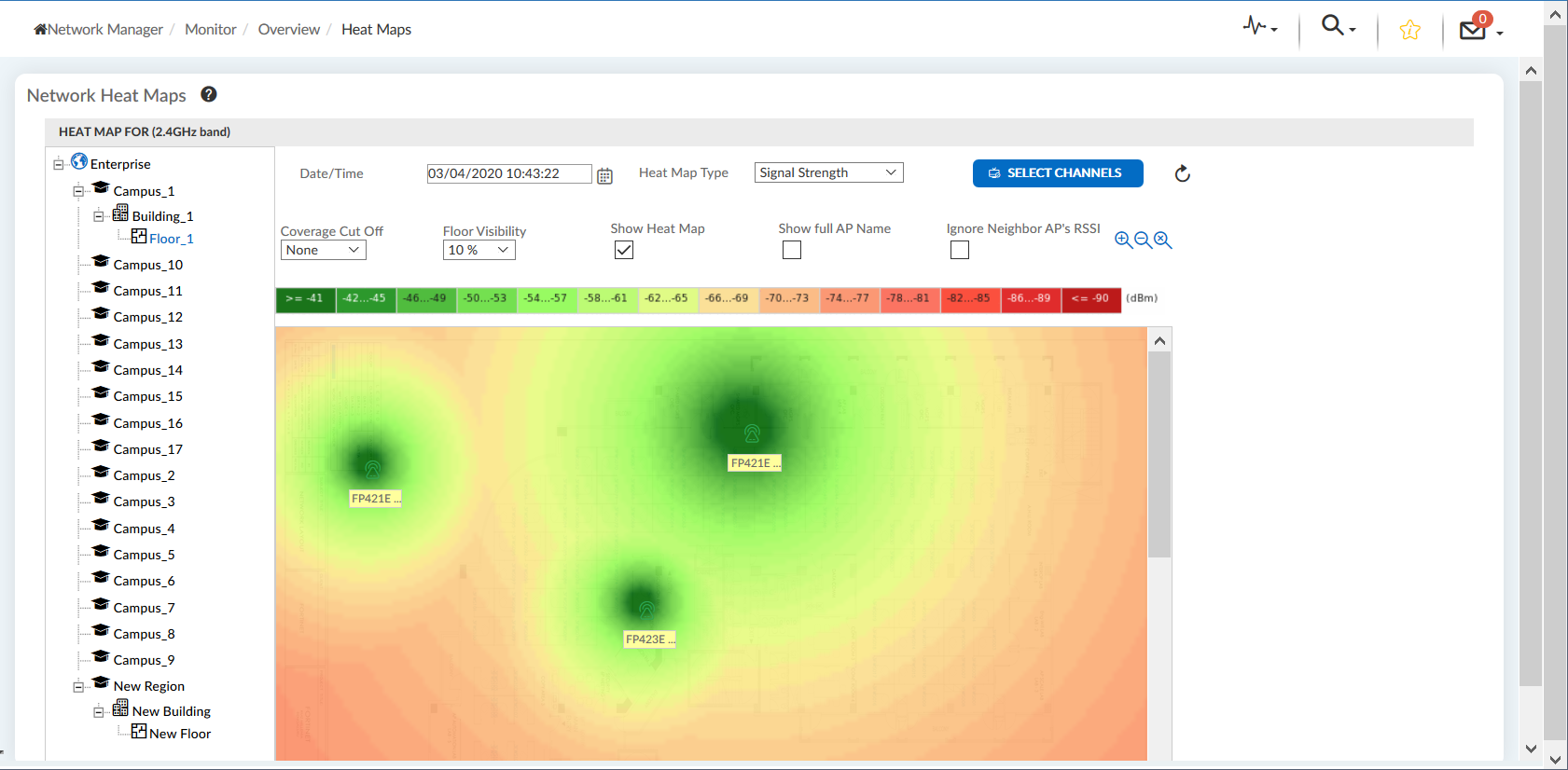Select Campus_9 in the tree
Viewport: 1568px width, 770px height.
pos(145,660)
